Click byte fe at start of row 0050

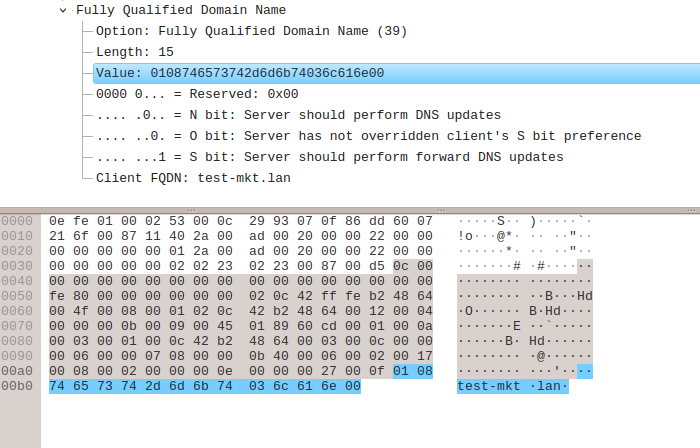pos(57,296)
